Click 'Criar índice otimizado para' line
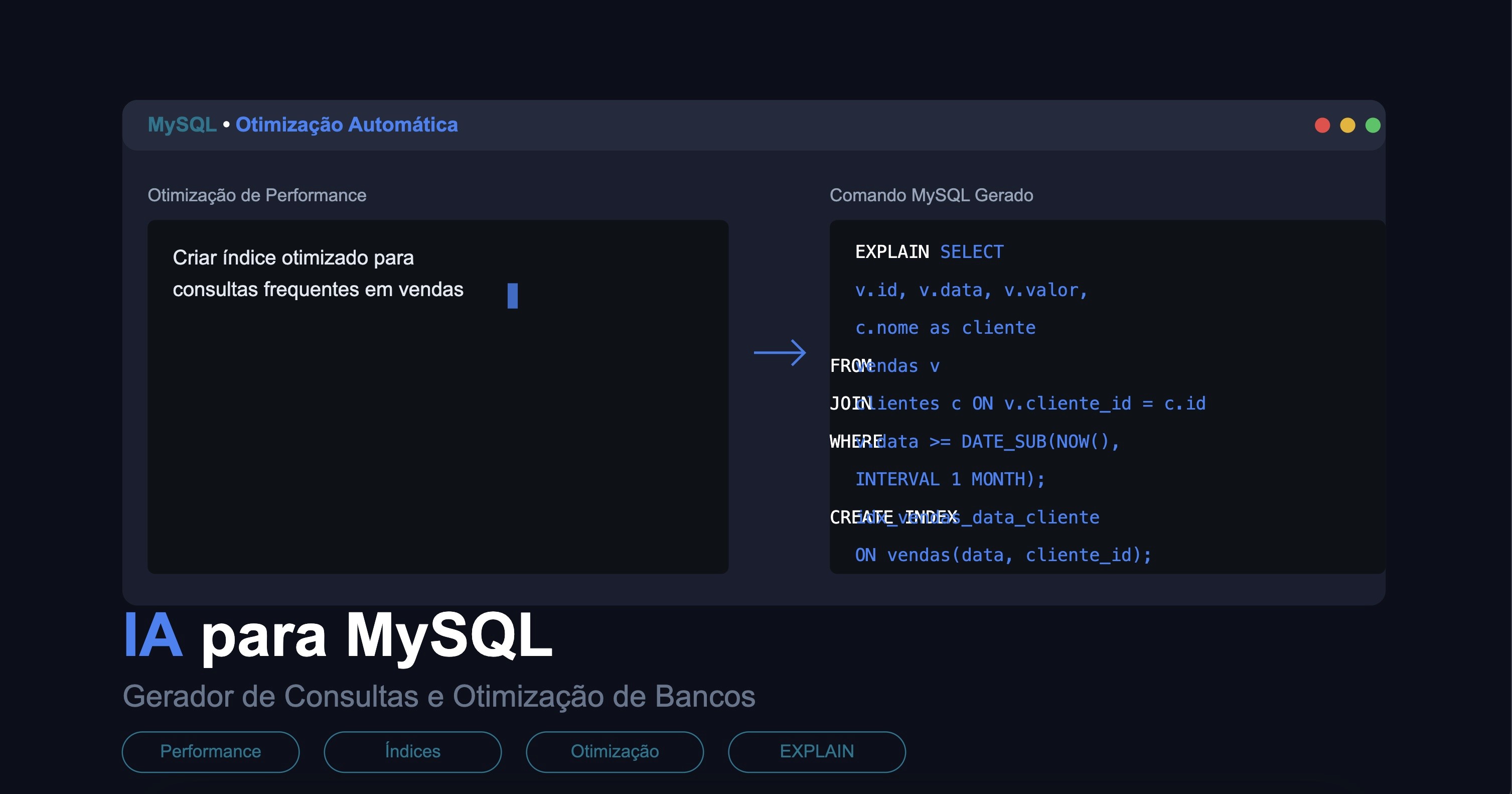This screenshot has width=1512, height=794. pos(293,258)
